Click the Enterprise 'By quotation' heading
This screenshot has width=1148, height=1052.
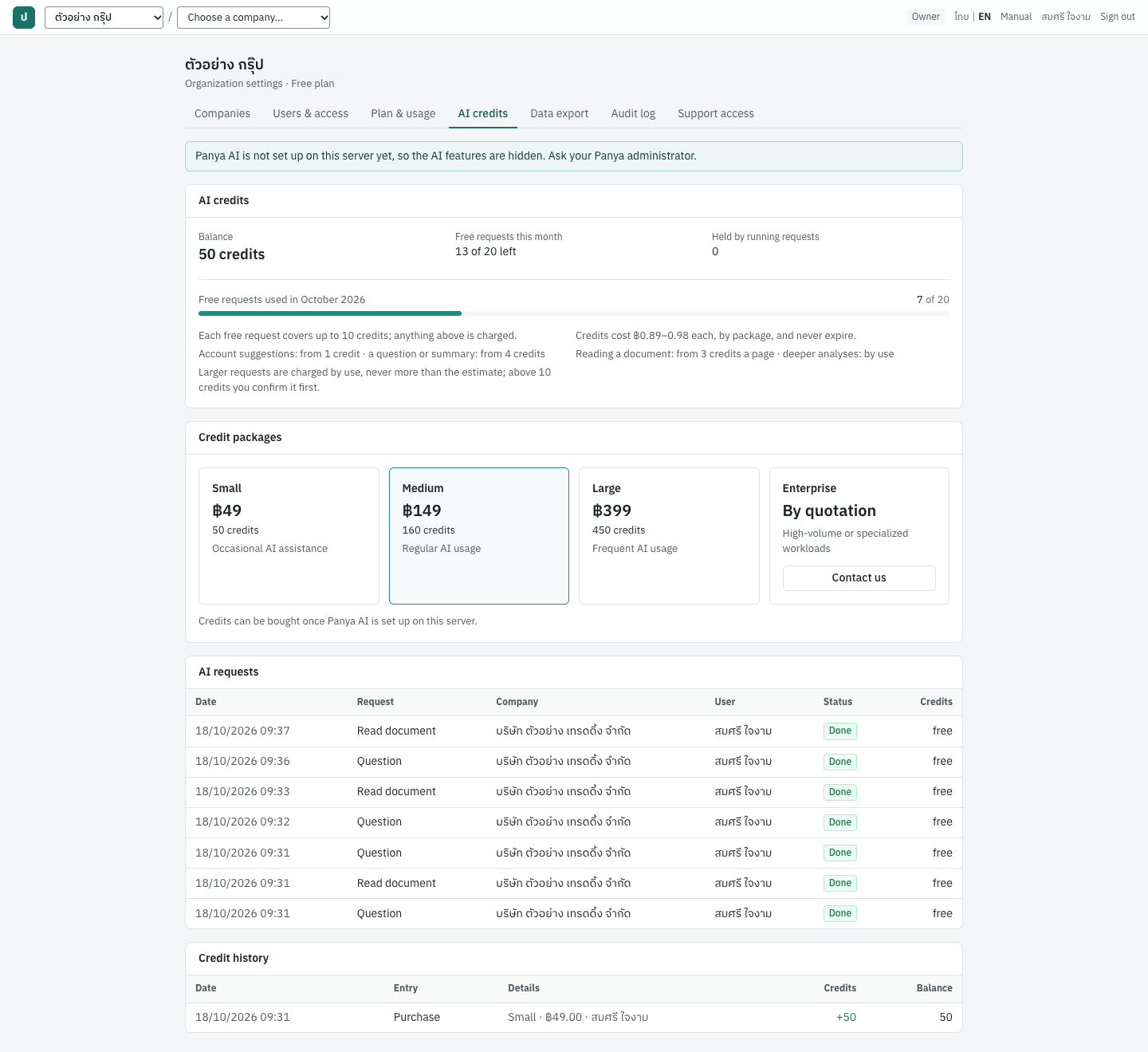click(829, 511)
